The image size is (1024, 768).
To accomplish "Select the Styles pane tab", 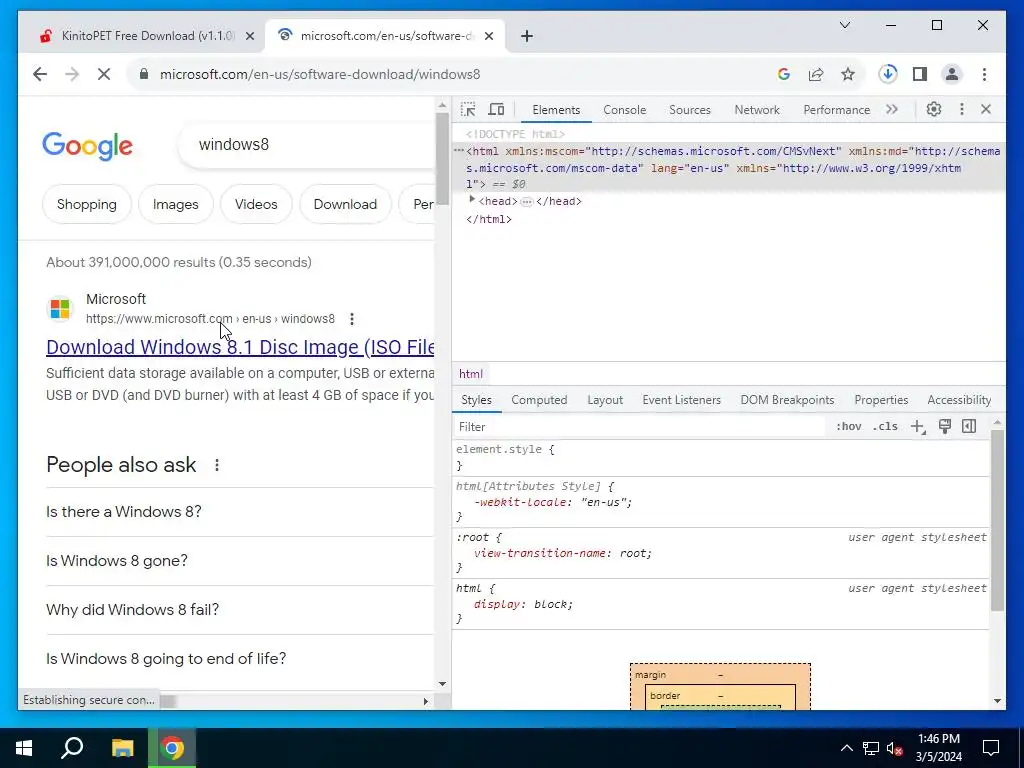I will click(x=476, y=400).
